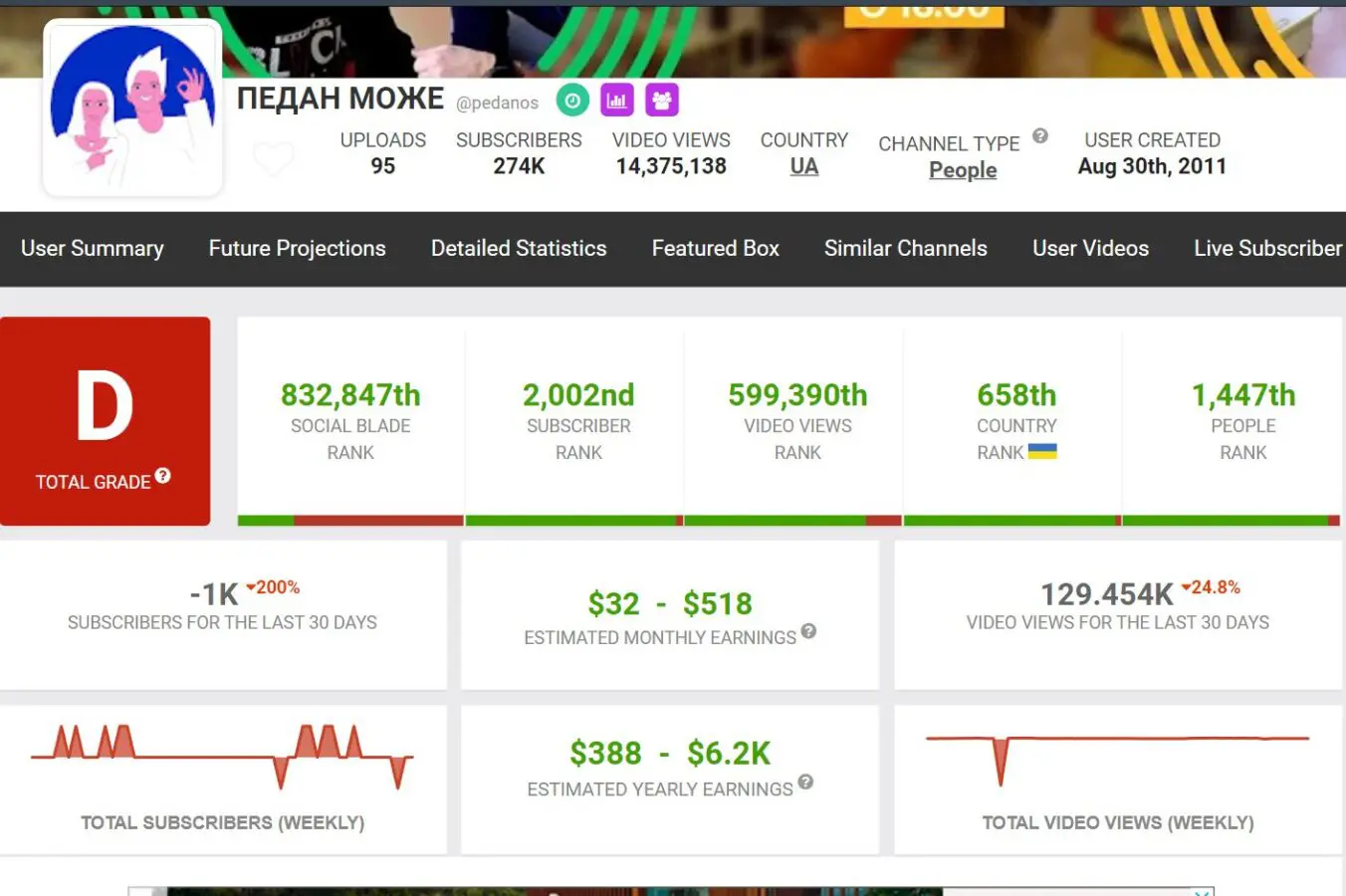Open Live Subscriber tab
The height and width of the screenshot is (896, 1346).
click(1268, 249)
